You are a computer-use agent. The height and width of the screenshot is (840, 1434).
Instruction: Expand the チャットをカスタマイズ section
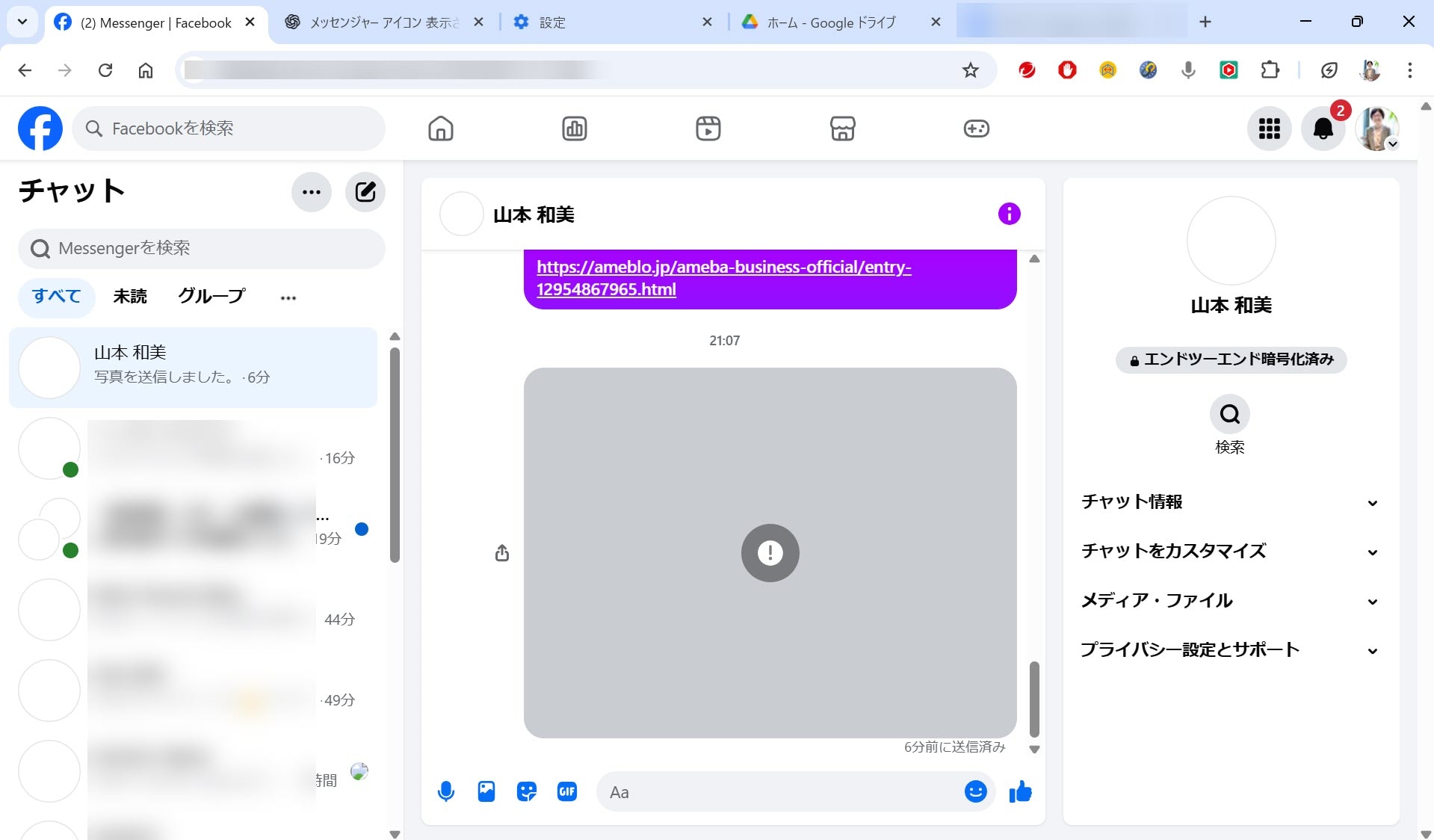pos(1229,552)
